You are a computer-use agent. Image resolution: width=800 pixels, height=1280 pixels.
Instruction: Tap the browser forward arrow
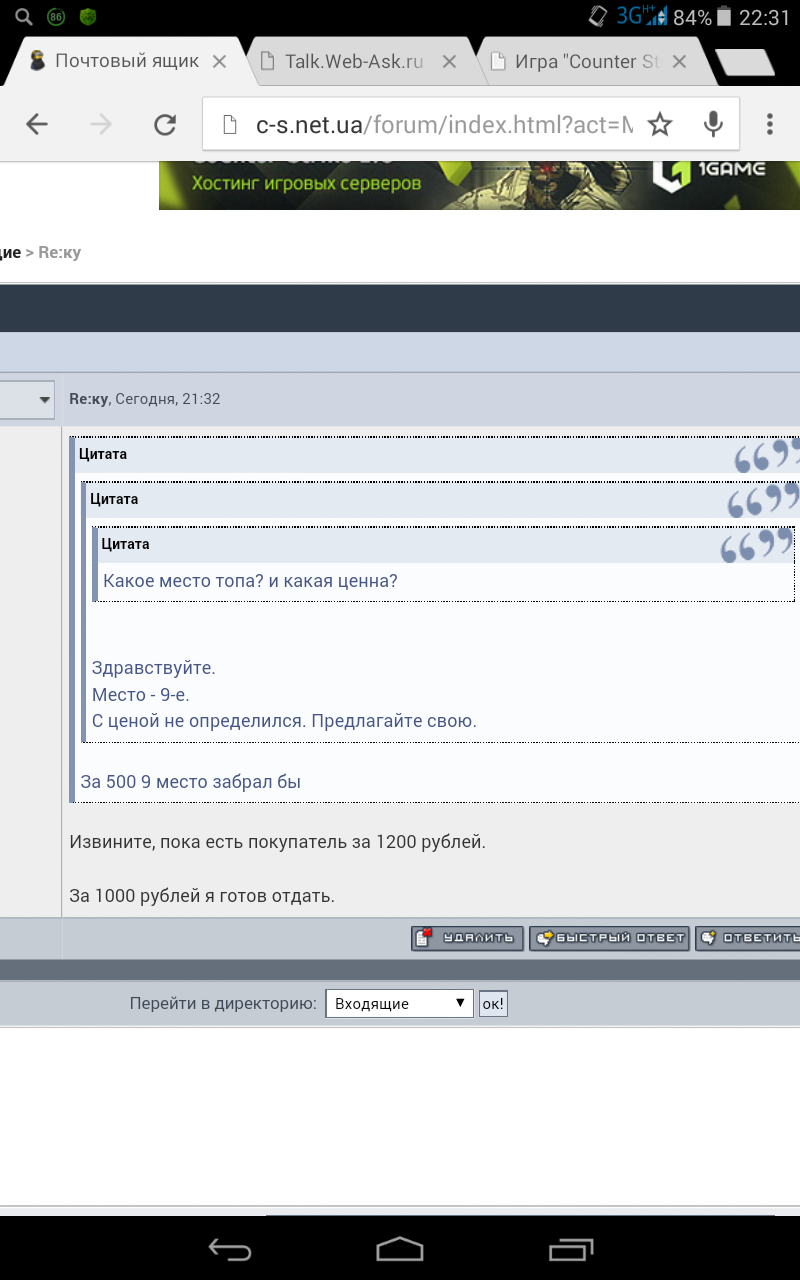pyautogui.click(x=101, y=124)
